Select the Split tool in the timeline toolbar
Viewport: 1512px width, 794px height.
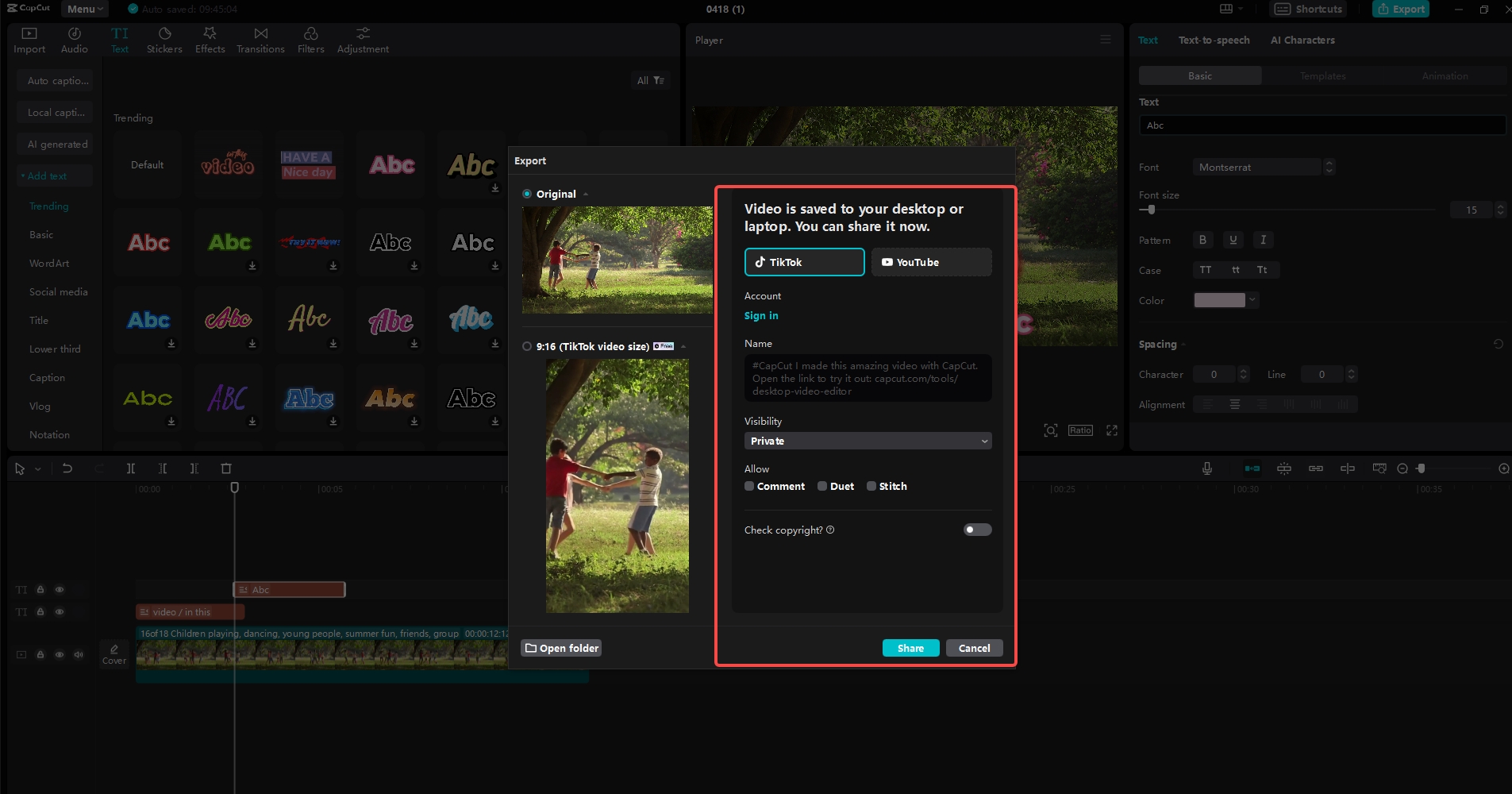pyautogui.click(x=131, y=468)
